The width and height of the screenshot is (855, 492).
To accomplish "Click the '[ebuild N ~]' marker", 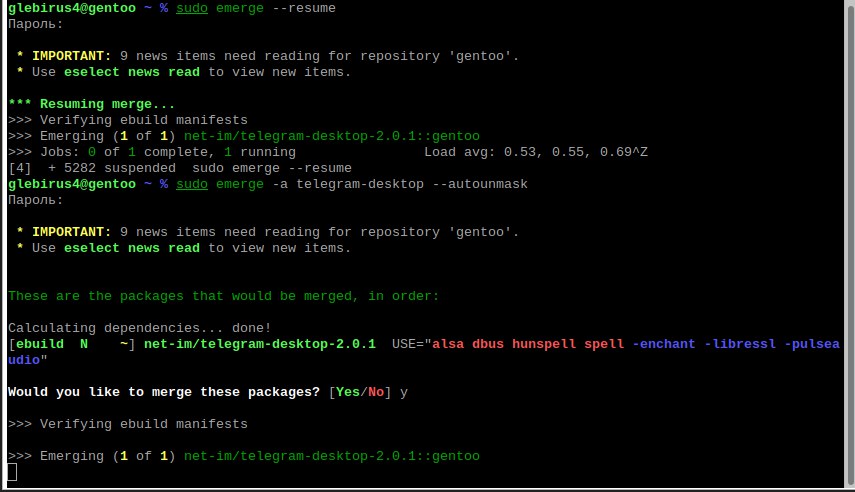I will tap(71, 344).
